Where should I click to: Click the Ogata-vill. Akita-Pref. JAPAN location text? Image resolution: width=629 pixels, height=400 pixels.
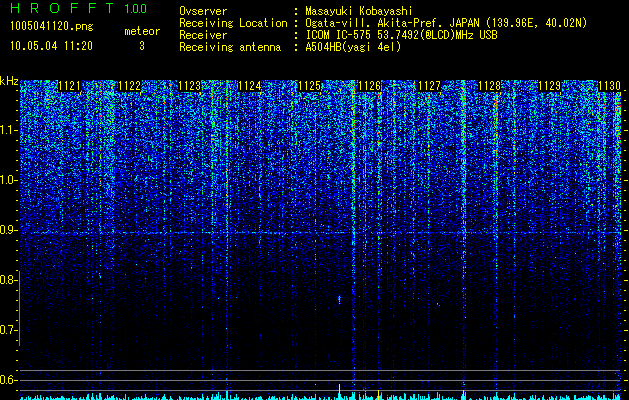pos(446,23)
